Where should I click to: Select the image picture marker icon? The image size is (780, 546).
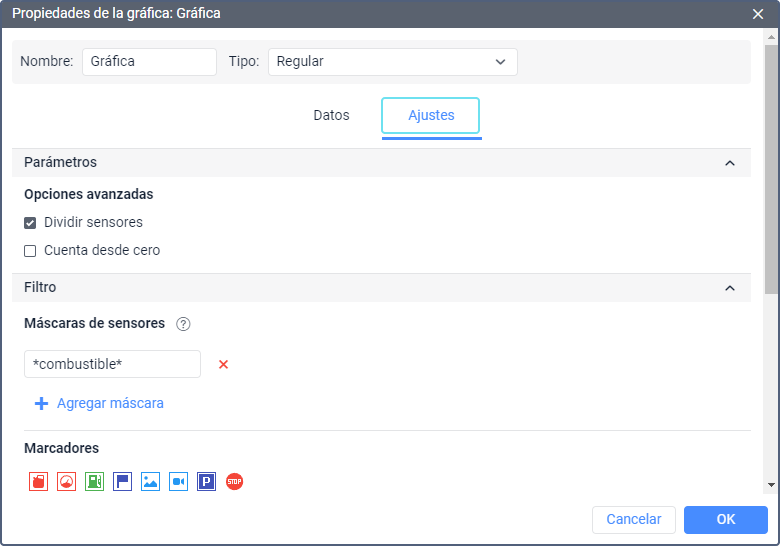[150, 482]
